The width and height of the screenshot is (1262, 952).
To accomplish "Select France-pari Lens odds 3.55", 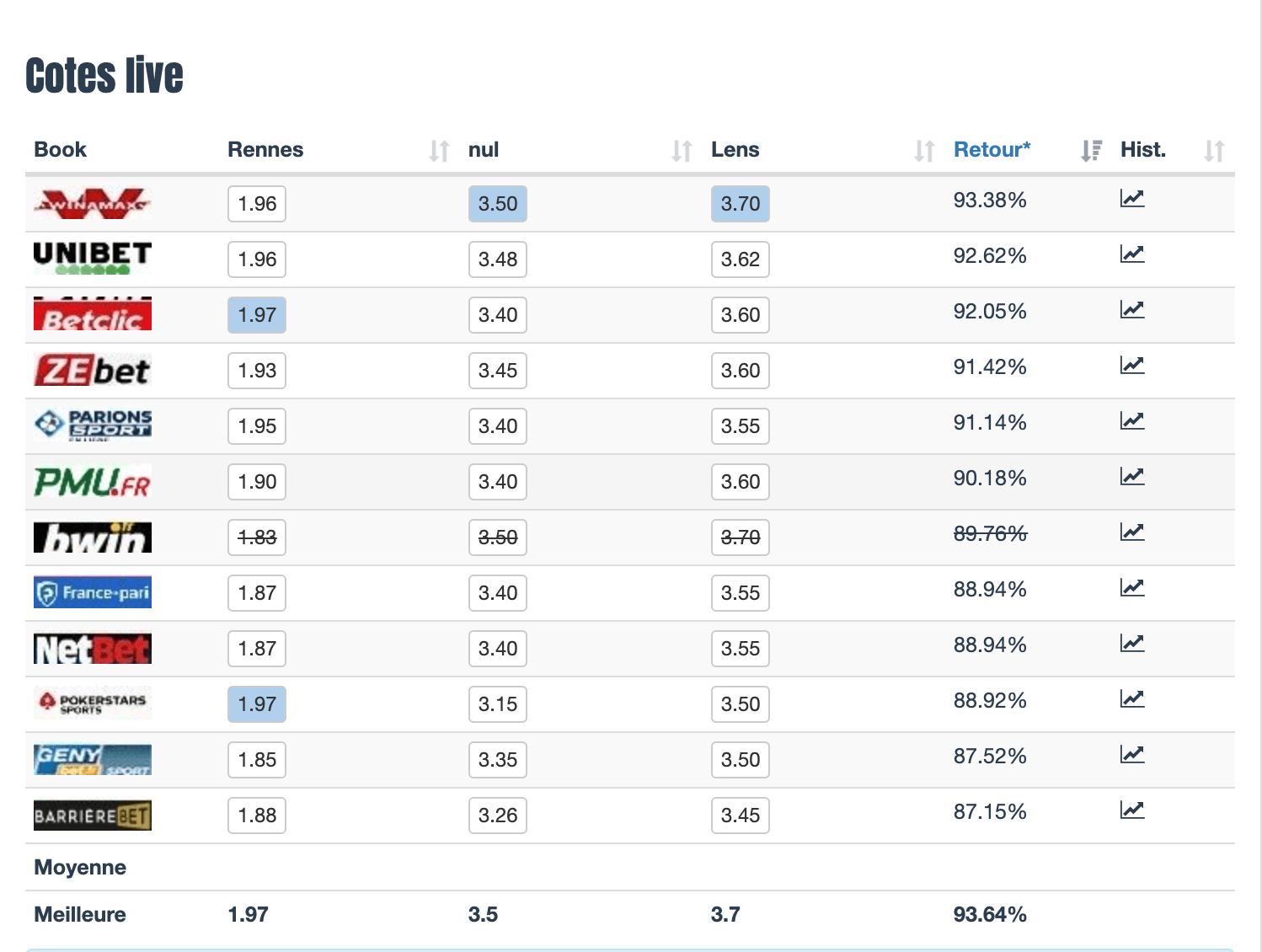I will 741,593.
